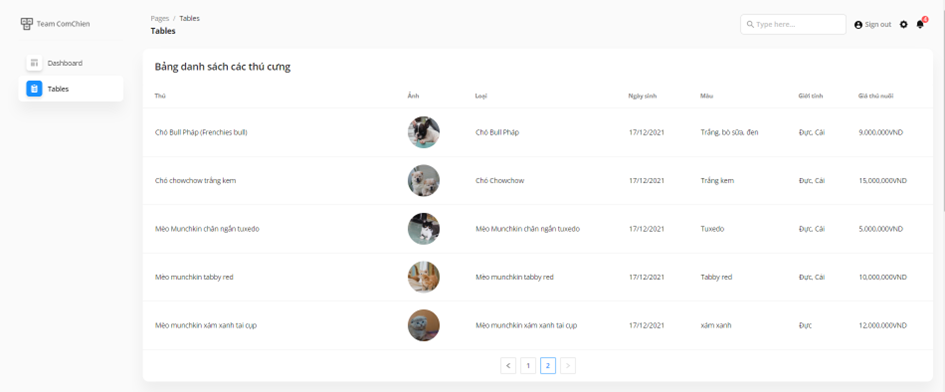Click the 15,000,000VND price cell
This screenshot has width=945, height=392.
pos(882,180)
